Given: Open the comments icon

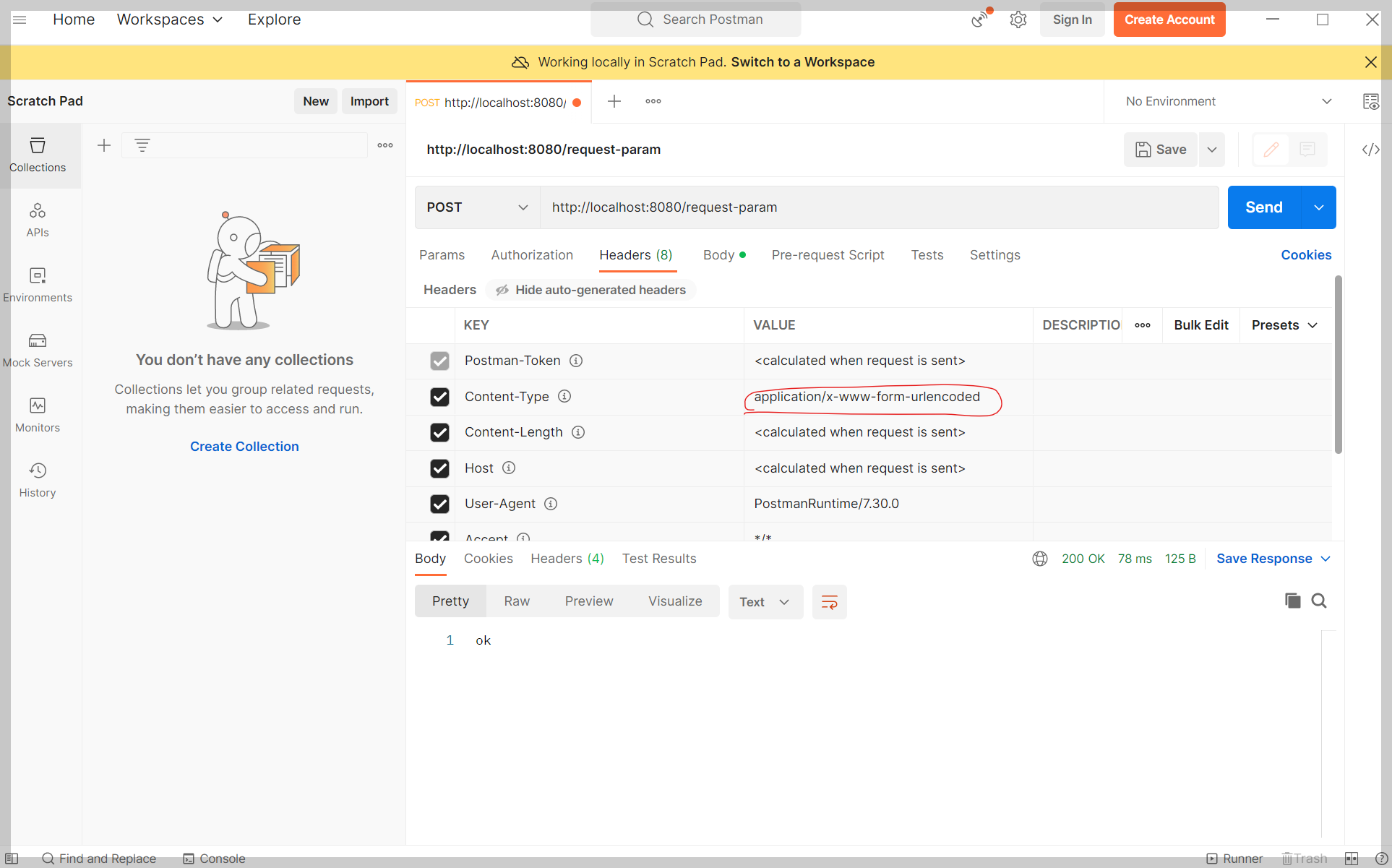Looking at the screenshot, I should click(x=1307, y=150).
